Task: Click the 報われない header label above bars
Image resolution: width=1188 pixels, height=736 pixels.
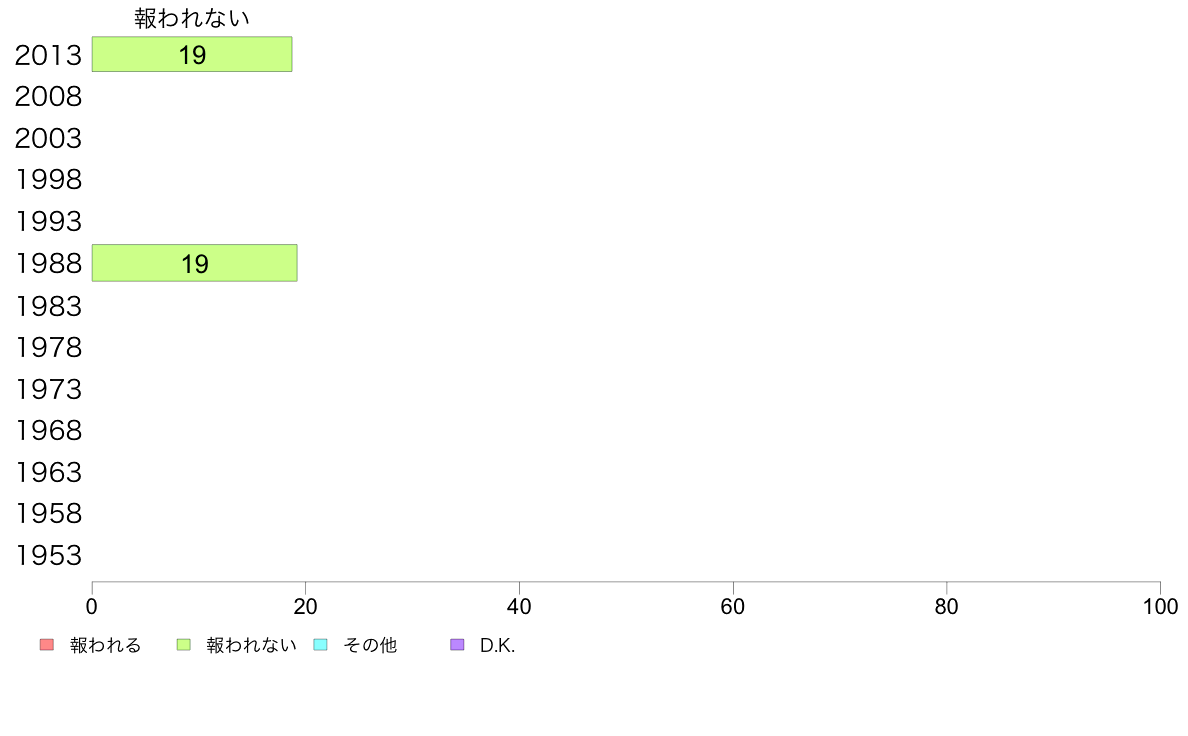Action: pos(192,18)
